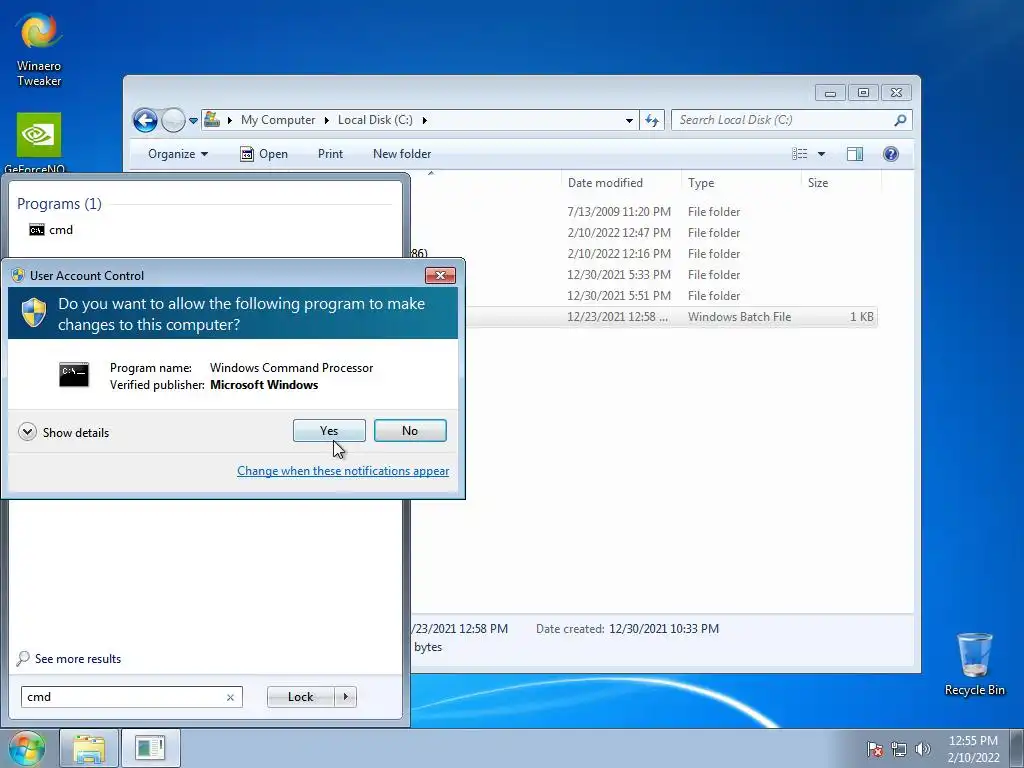Minimize the Explorer window

click(x=830, y=93)
